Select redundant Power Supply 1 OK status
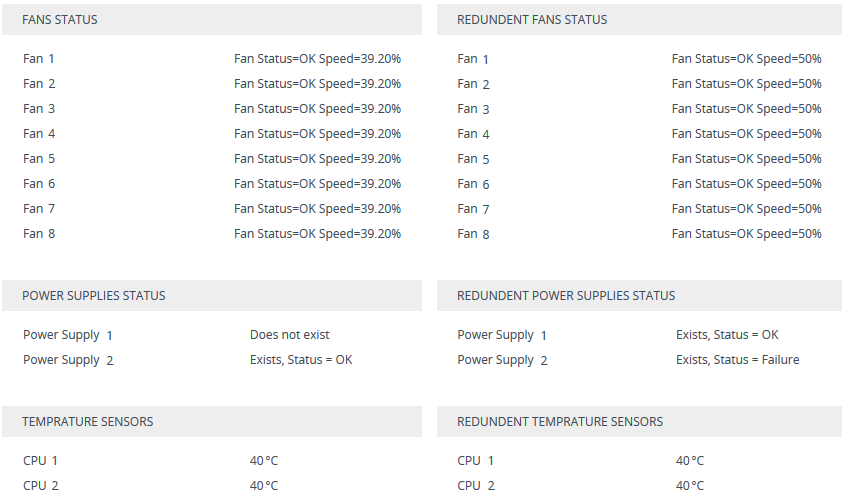The height and width of the screenshot is (504, 846). point(727,335)
